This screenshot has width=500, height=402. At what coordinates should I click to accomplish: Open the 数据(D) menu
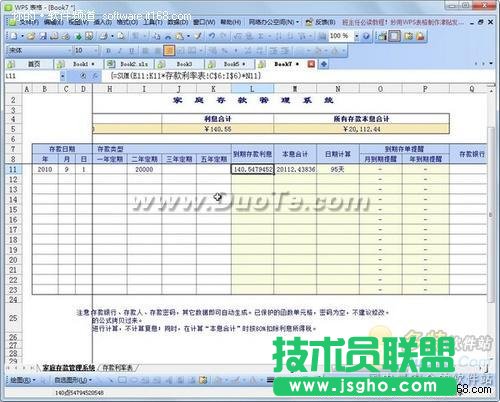click(x=177, y=22)
